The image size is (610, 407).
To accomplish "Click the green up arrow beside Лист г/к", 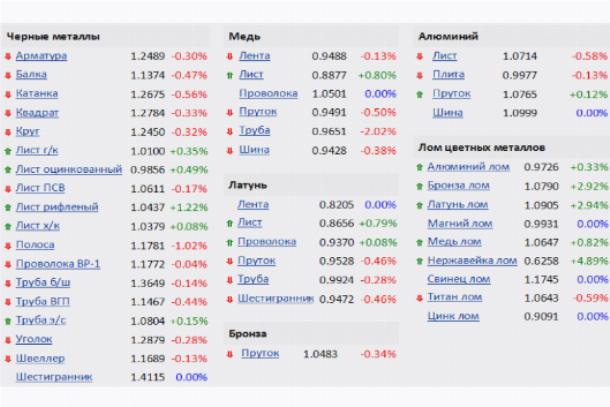I will click(x=8, y=151).
